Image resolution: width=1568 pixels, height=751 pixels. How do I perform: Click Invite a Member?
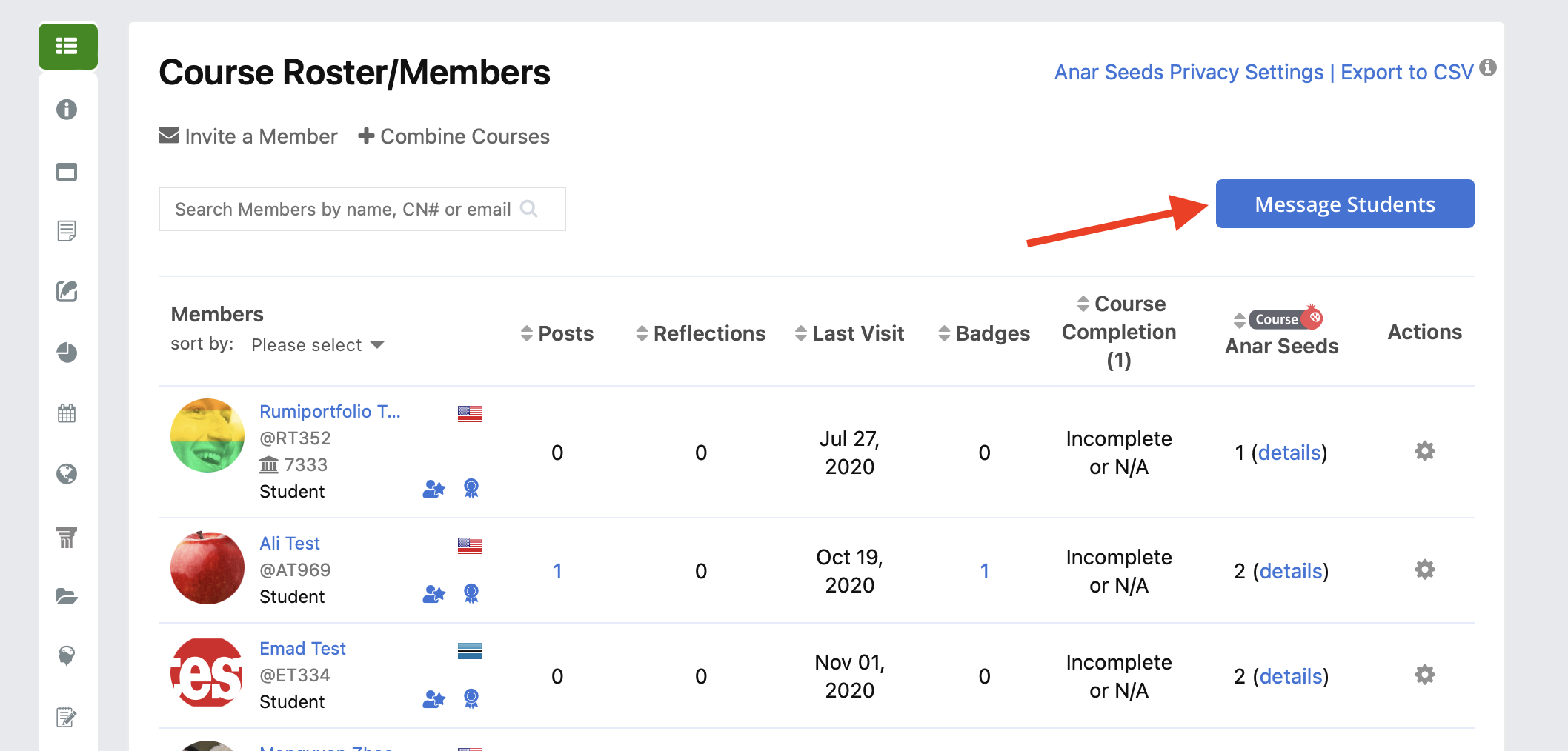[x=248, y=136]
